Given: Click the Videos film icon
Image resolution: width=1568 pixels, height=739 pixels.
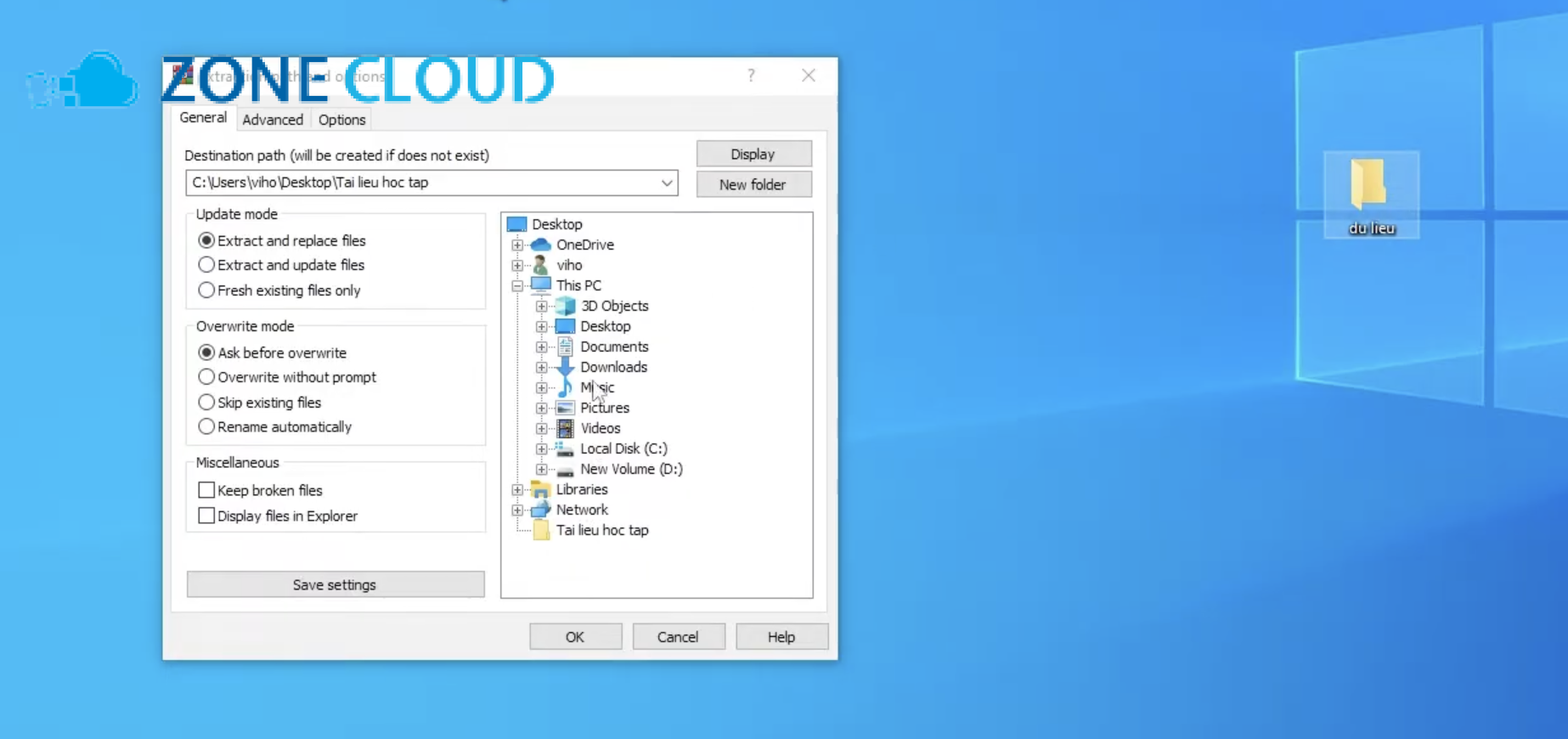Looking at the screenshot, I should tap(565, 428).
